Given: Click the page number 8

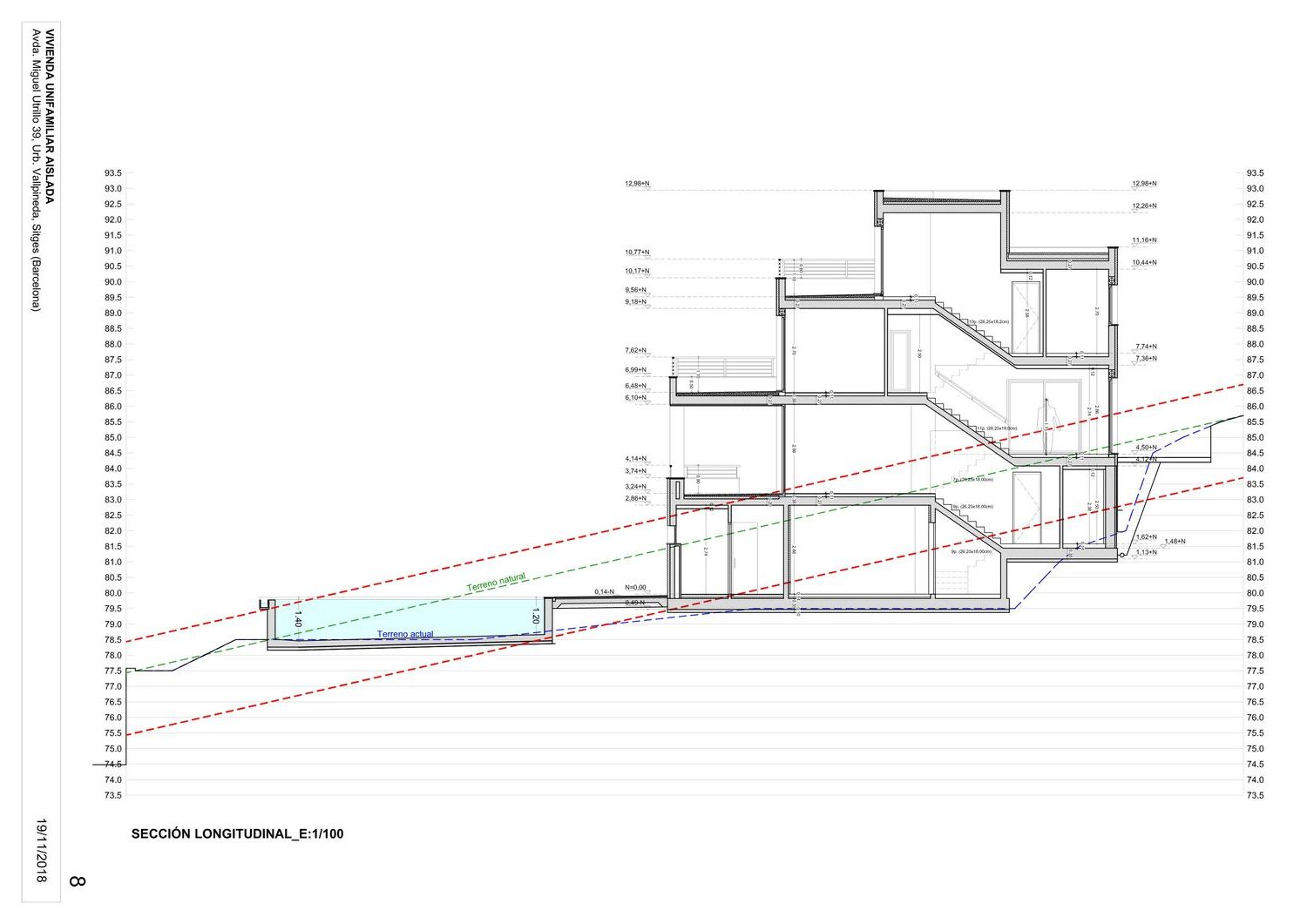Looking at the screenshot, I should point(76,881).
